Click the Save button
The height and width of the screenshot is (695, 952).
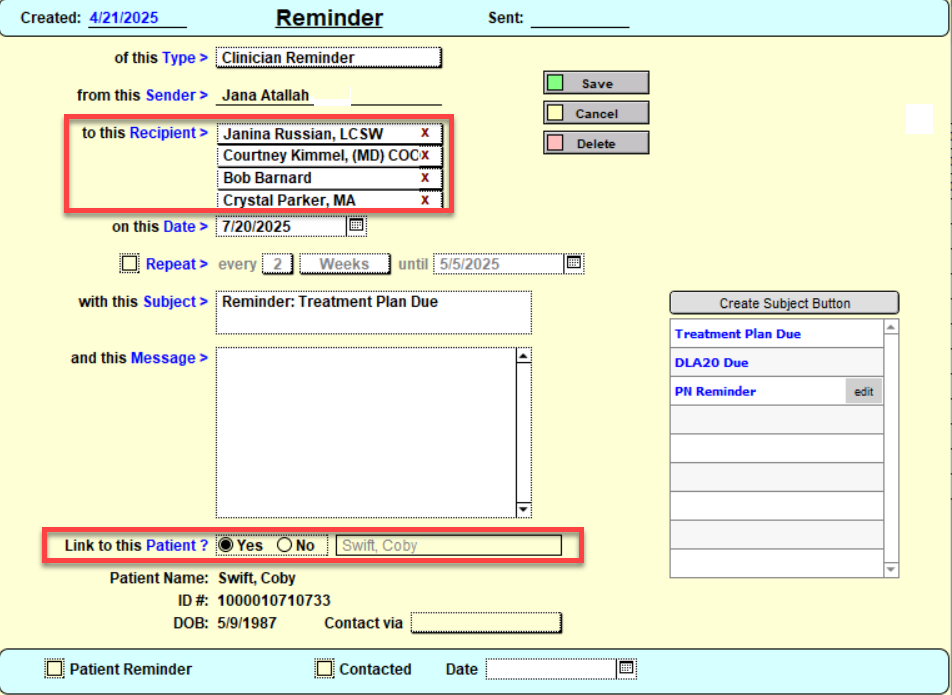tap(597, 84)
